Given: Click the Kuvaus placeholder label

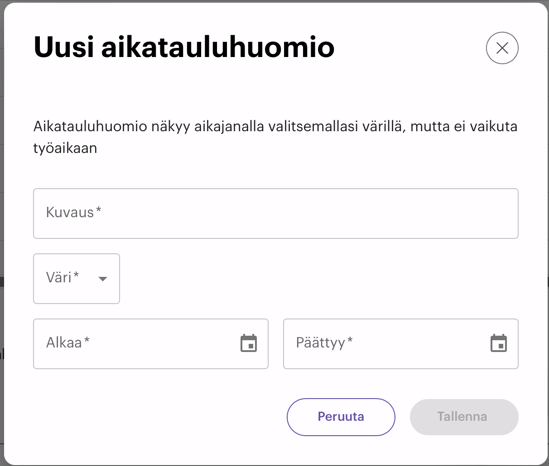Looking at the screenshot, I should coord(74,212).
